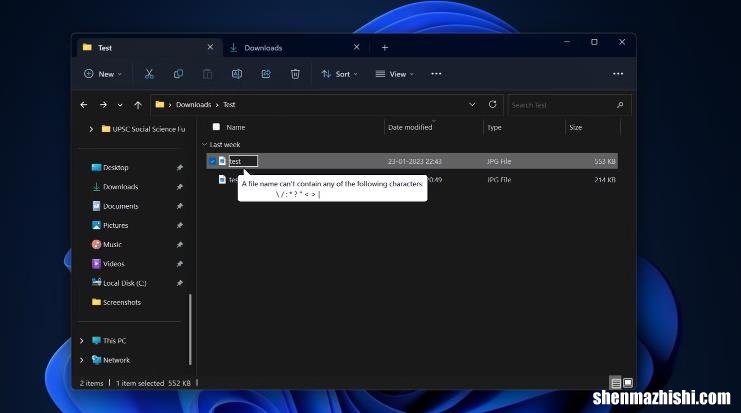This screenshot has height=413, width=741.
Task: Click the navigation pane scrollbar
Action: click(x=190, y=329)
